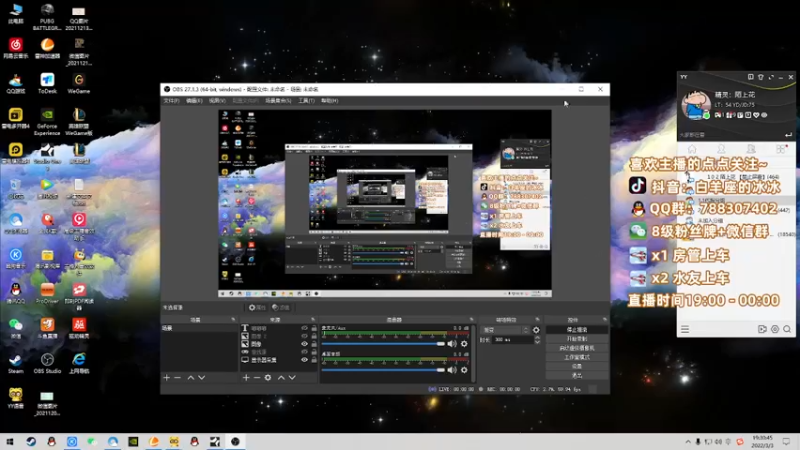Click the Steam icon in the taskbar
The height and width of the screenshot is (450, 800).
pyautogui.click(x=31, y=441)
